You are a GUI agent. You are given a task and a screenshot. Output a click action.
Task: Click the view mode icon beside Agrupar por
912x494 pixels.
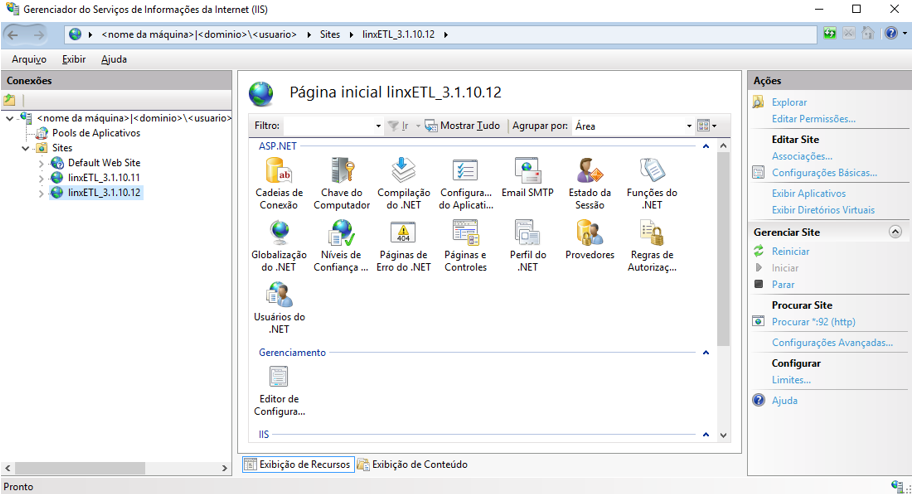(x=707, y=126)
